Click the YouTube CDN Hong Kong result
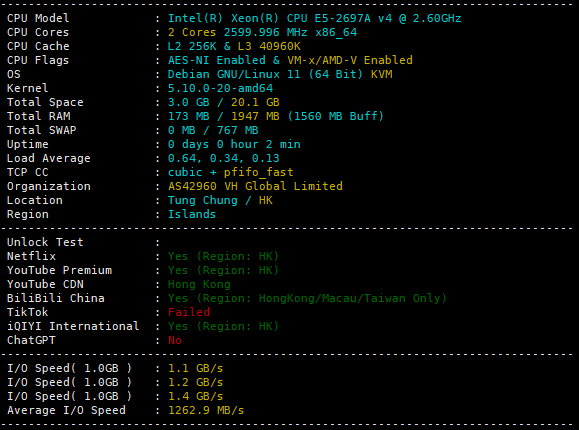This screenshot has width=579, height=430. point(199,284)
